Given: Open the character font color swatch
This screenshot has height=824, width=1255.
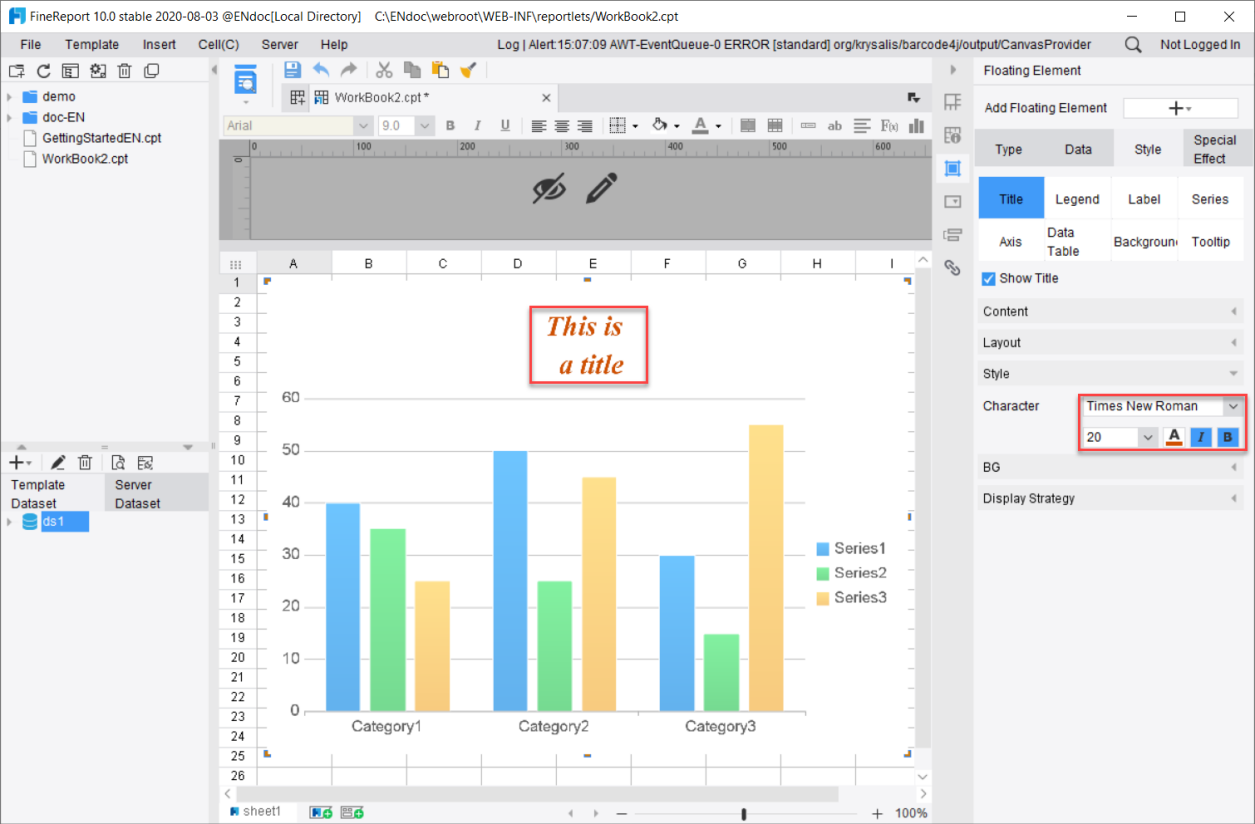Looking at the screenshot, I should coord(1174,437).
